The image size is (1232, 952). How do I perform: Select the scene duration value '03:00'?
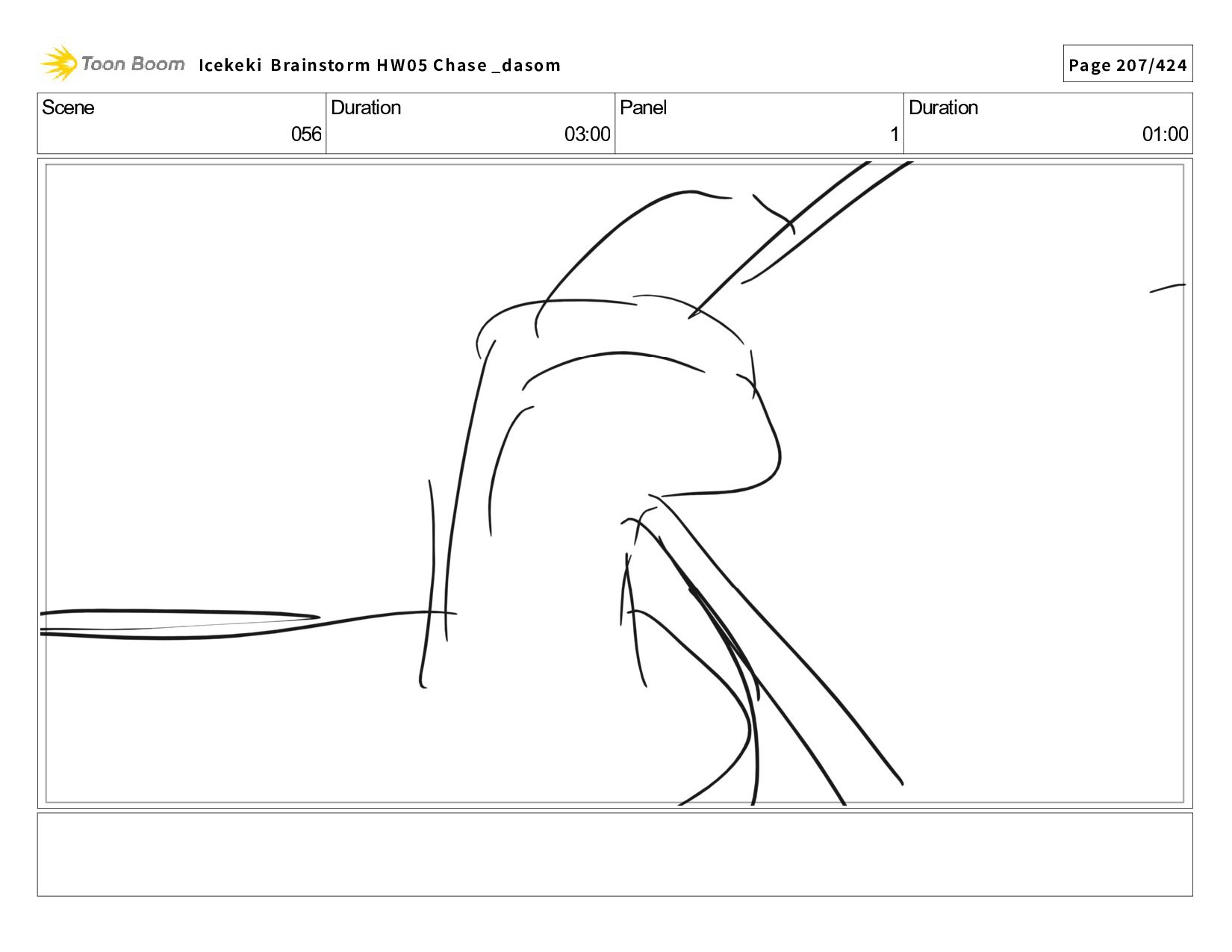click(587, 134)
